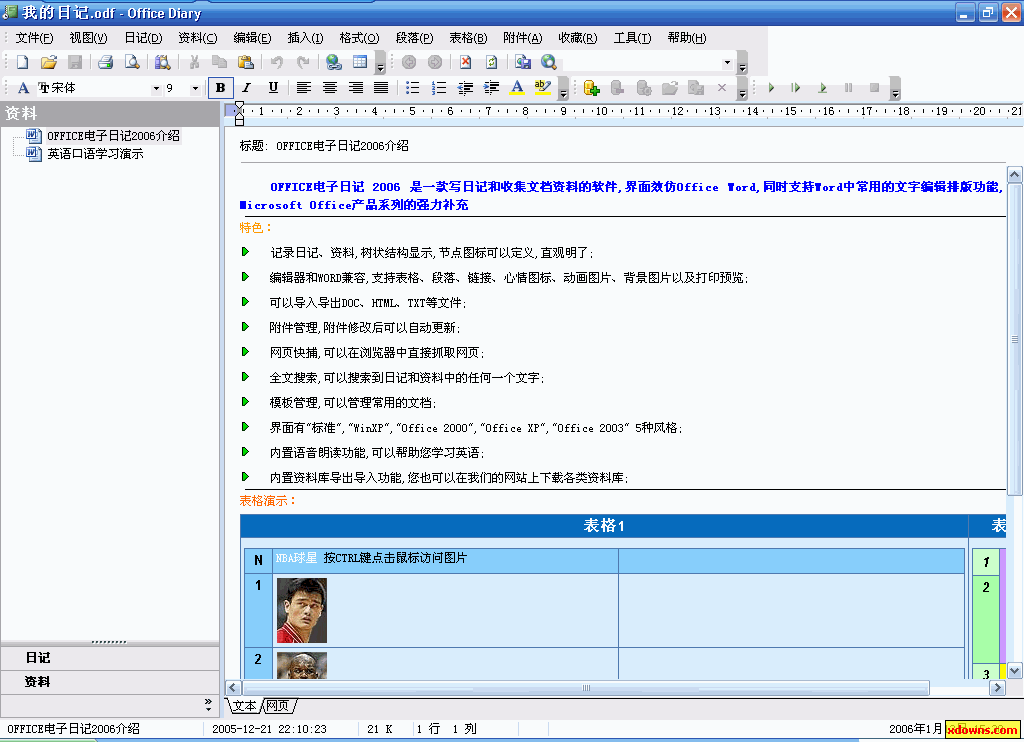This screenshot has width=1024, height=742.
Task: Toggle underline formatting
Action: 273,88
